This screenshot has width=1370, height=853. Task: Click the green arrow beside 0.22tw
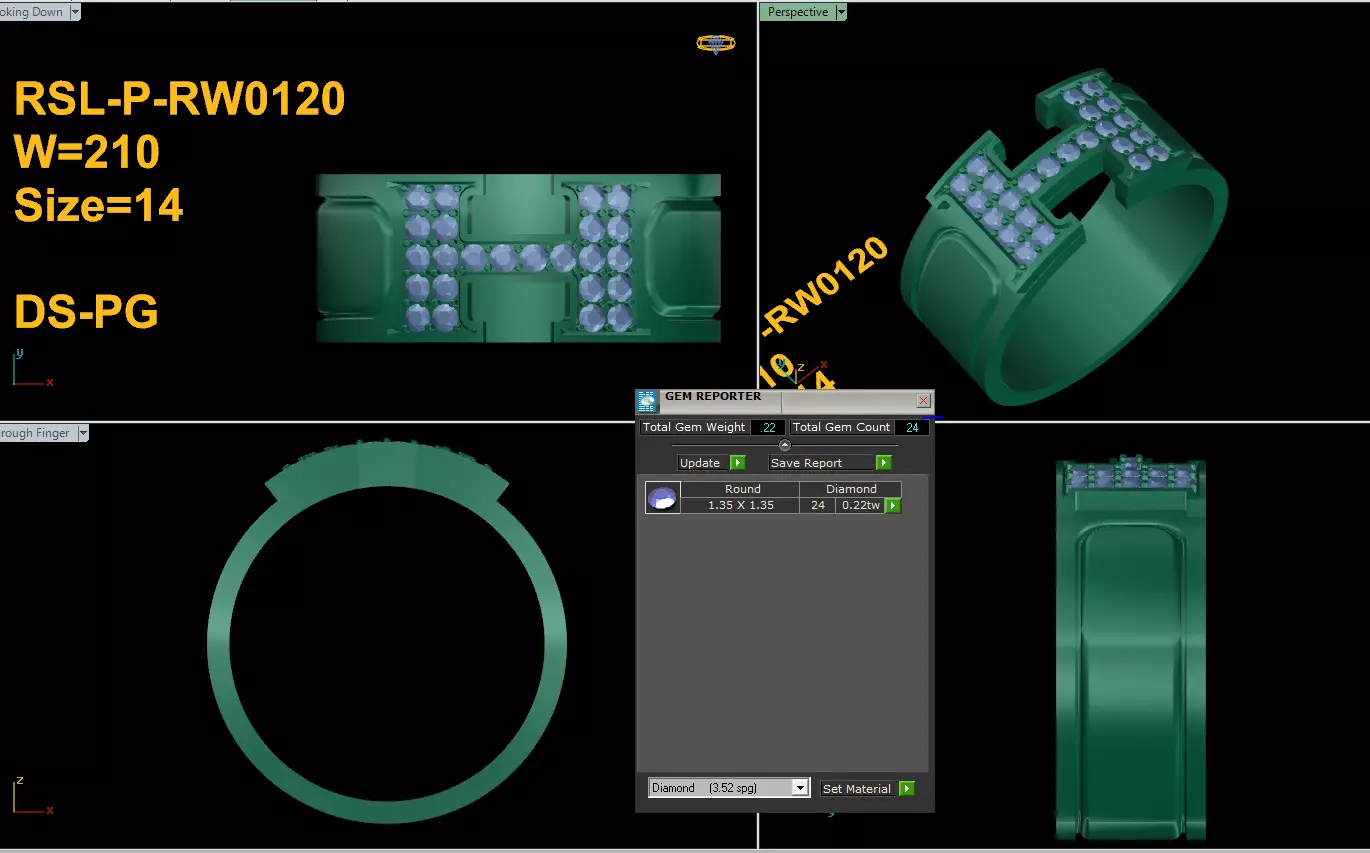pyautogui.click(x=893, y=506)
